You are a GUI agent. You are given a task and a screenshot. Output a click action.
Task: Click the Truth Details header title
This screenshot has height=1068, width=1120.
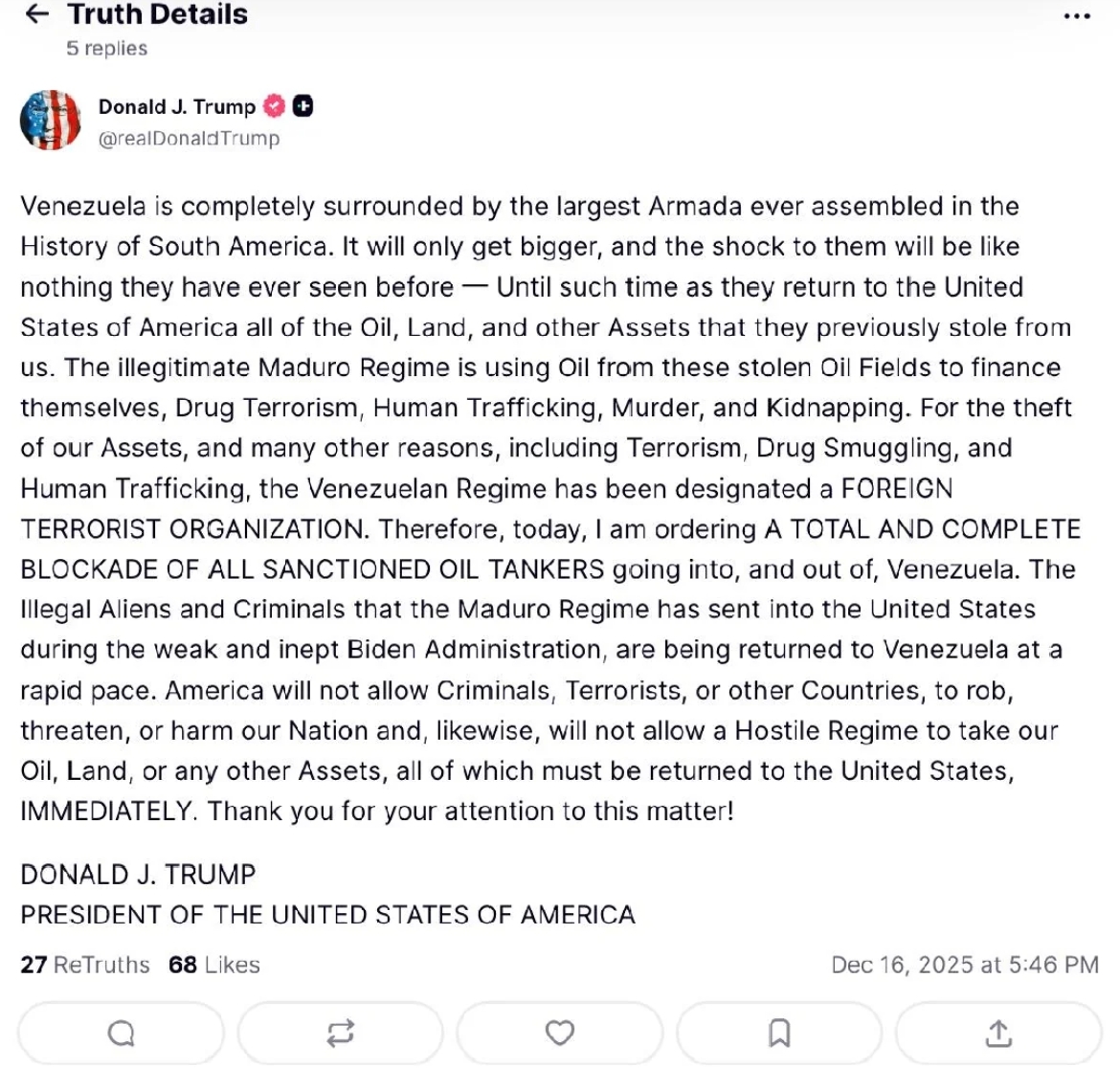(158, 14)
